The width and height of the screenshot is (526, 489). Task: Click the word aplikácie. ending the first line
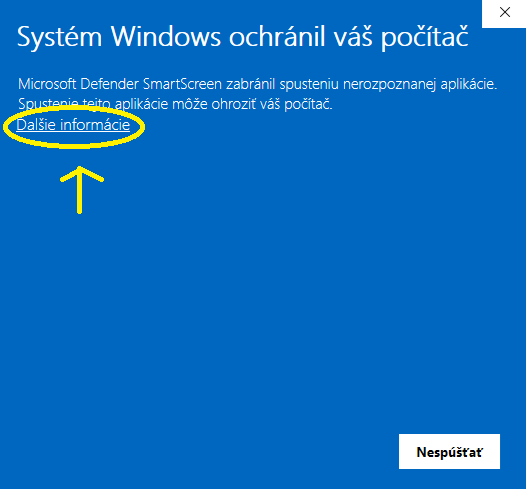[469, 85]
